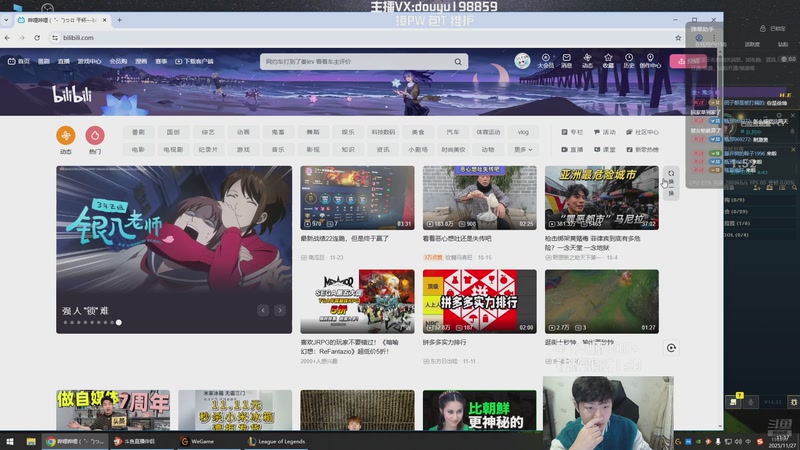This screenshot has width=800, height=450.
Task: Open 亚洲最危险城市 video thumbnail
Action: pyautogui.click(x=602, y=197)
